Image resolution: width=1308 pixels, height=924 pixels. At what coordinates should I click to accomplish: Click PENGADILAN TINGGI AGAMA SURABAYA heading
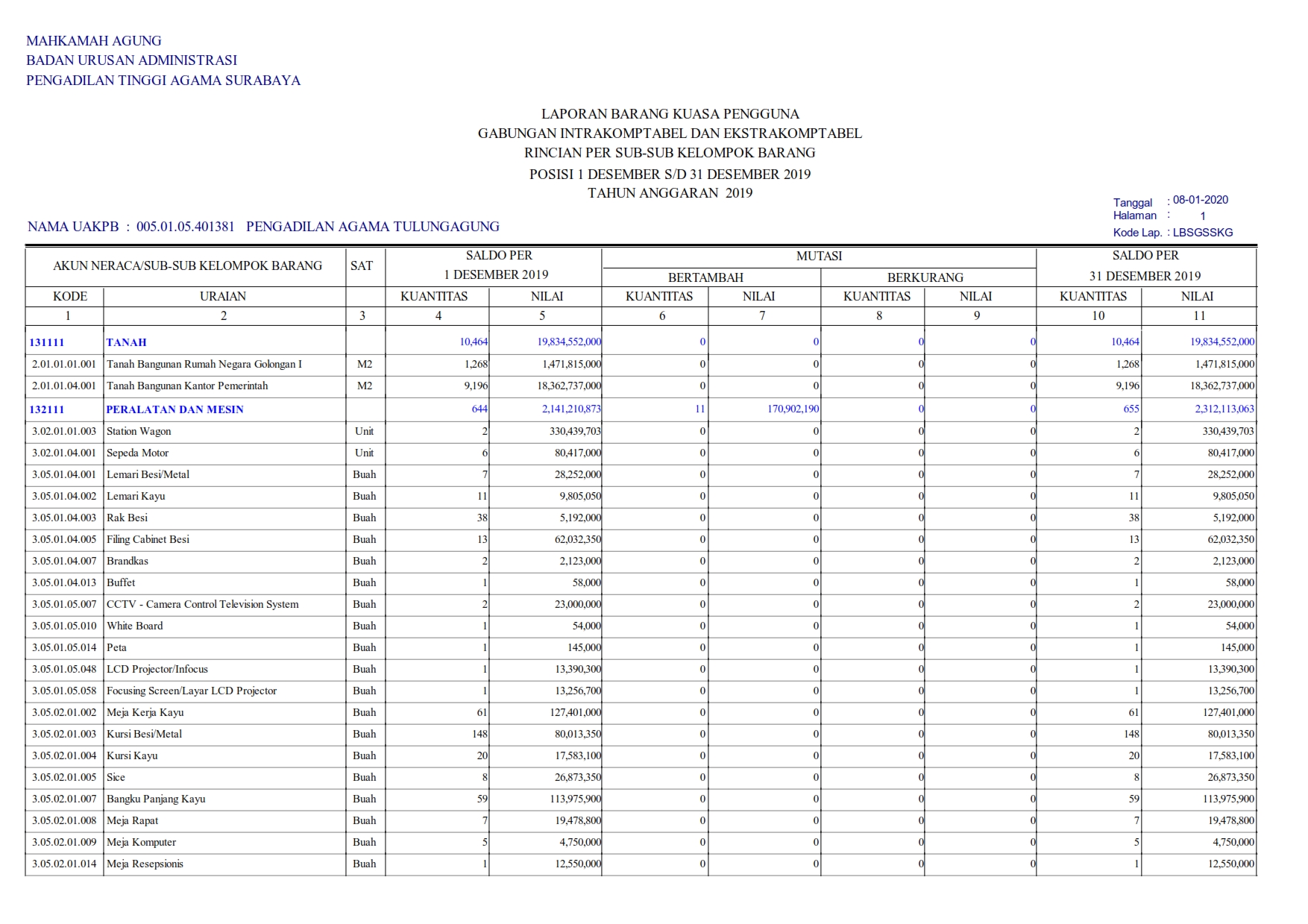(163, 81)
